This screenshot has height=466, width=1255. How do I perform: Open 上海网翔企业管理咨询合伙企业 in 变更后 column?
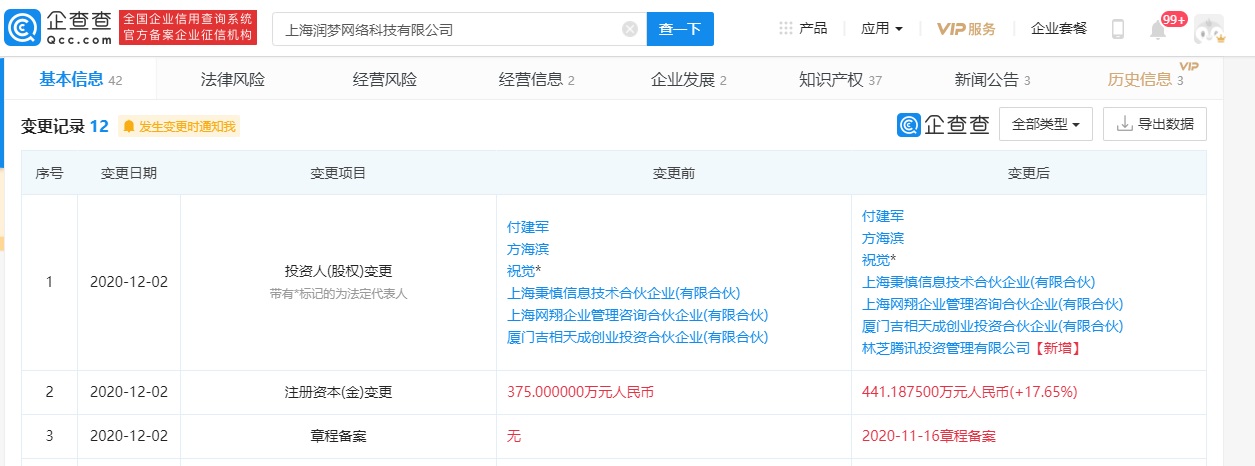pos(992,304)
